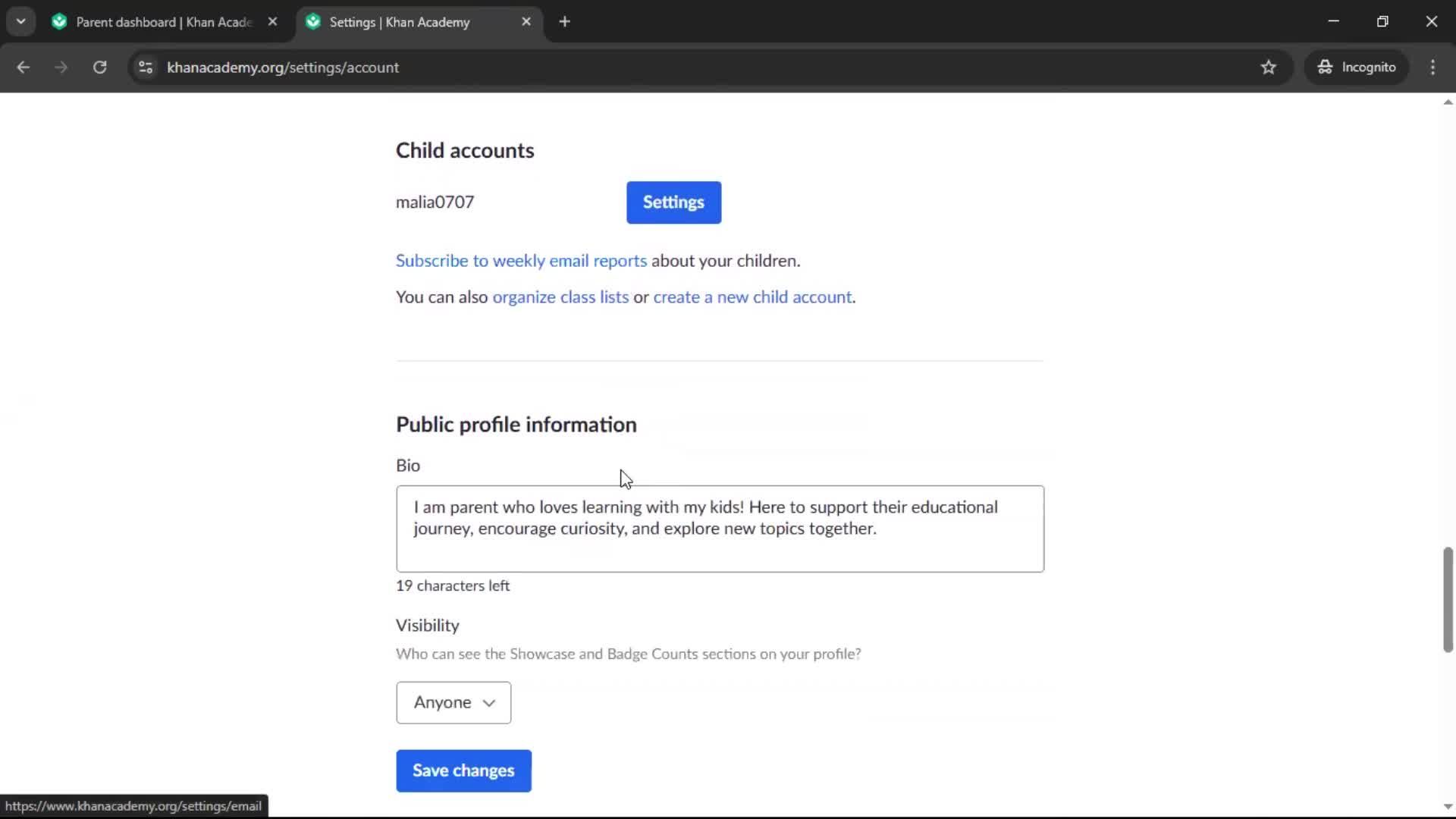Click the Visibility label
This screenshot has height=819, width=1456.
(x=428, y=626)
